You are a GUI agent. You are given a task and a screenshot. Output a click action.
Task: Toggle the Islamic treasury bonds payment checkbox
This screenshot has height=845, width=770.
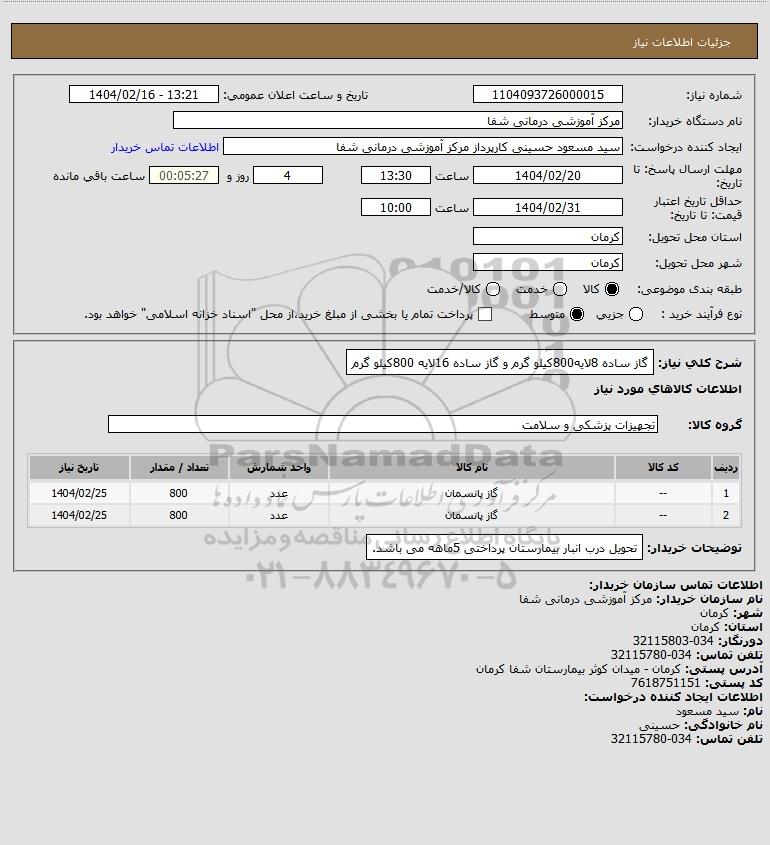(485, 314)
